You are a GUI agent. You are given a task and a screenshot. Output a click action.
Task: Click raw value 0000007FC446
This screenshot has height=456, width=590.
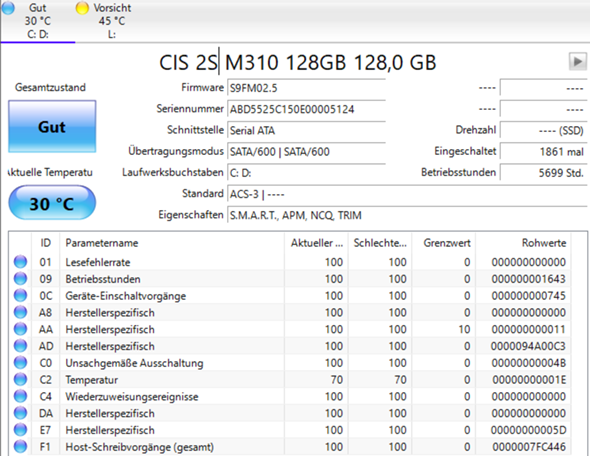529,447
